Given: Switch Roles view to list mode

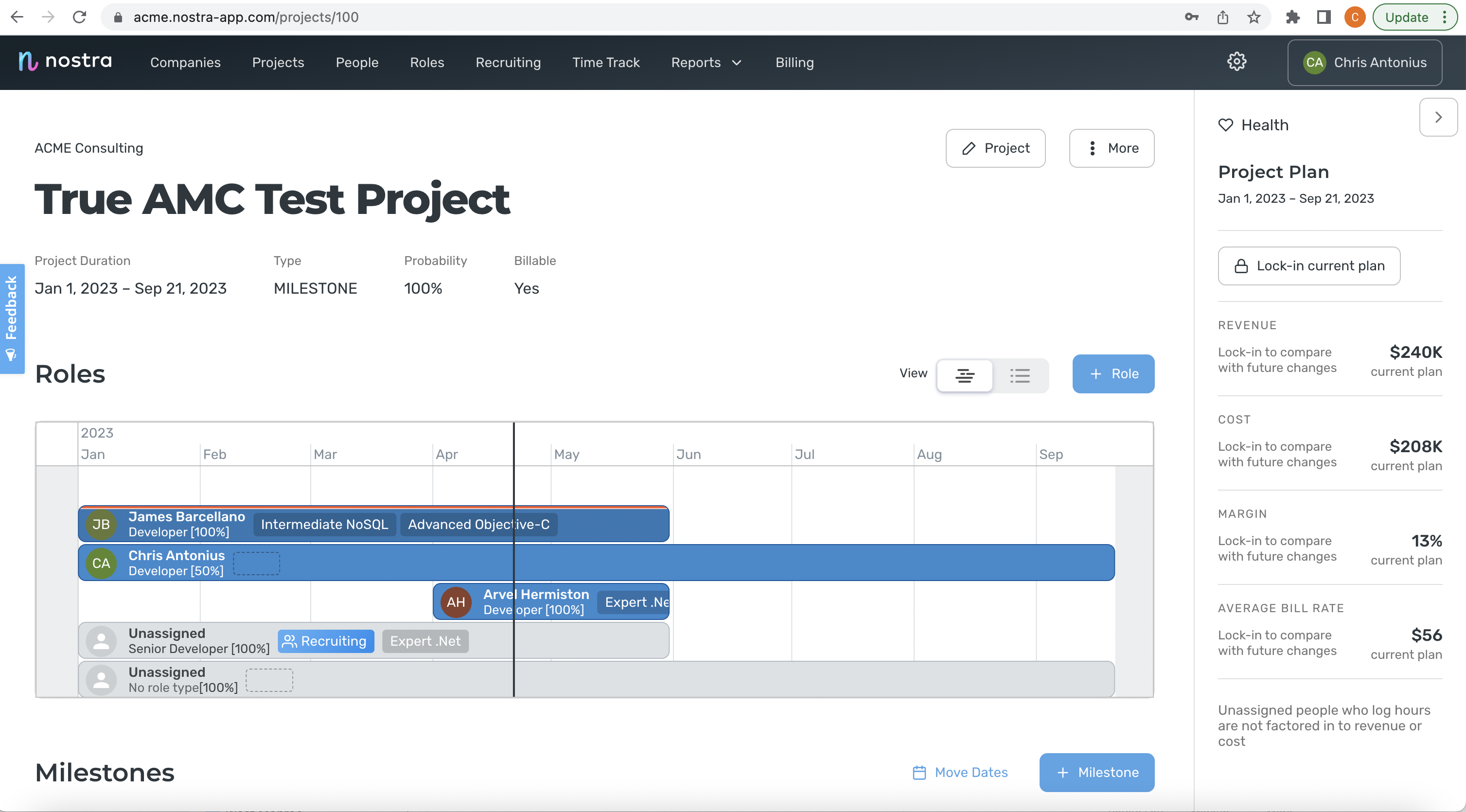Looking at the screenshot, I should pos(1020,375).
